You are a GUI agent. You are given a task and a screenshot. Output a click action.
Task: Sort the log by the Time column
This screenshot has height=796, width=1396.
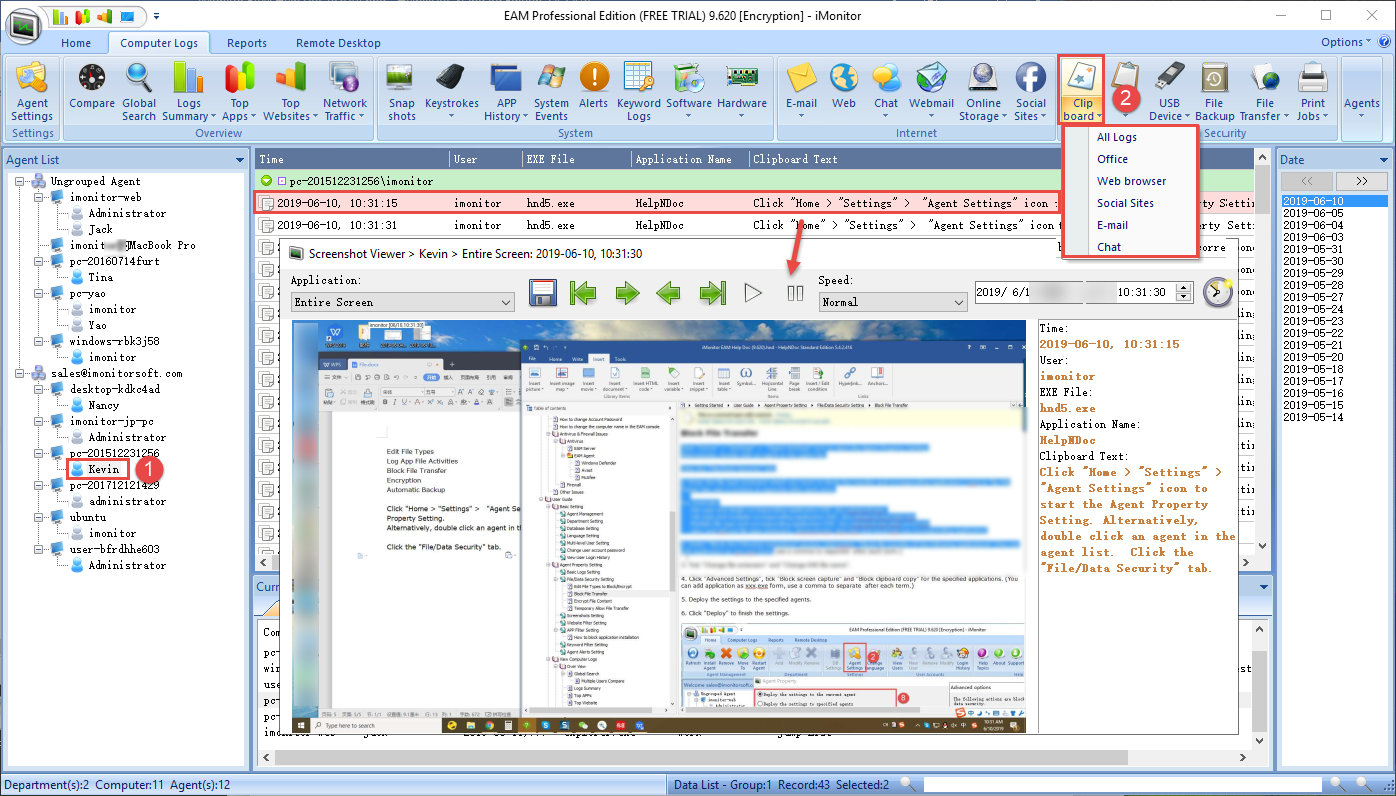coord(271,159)
